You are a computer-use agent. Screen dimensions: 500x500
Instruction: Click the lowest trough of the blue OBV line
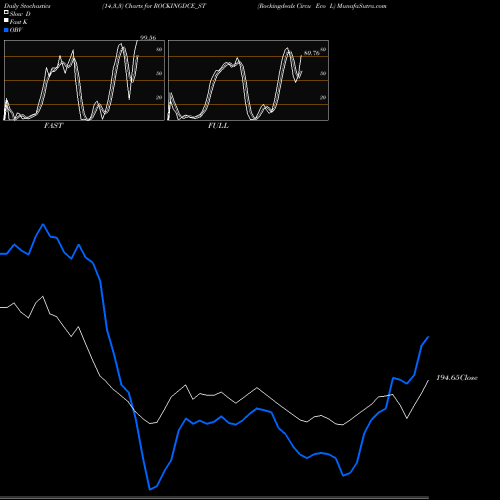(x=150, y=489)
